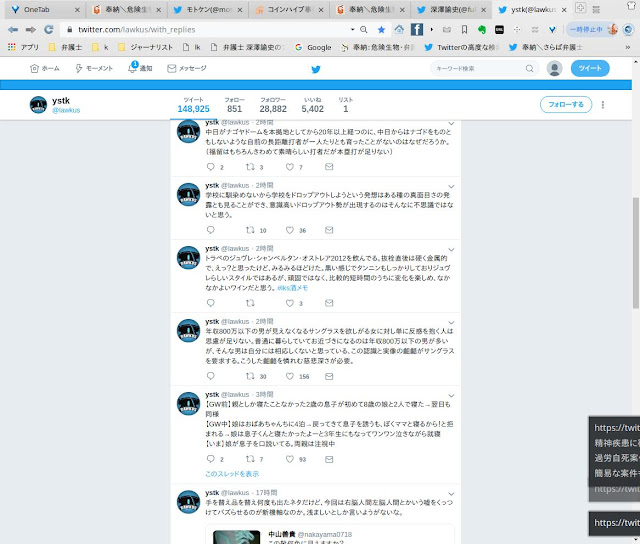This screenshot has height=544, width=640.
Task: Reply to the ドロップアウト tweet
Action: [x=211, y=230]
